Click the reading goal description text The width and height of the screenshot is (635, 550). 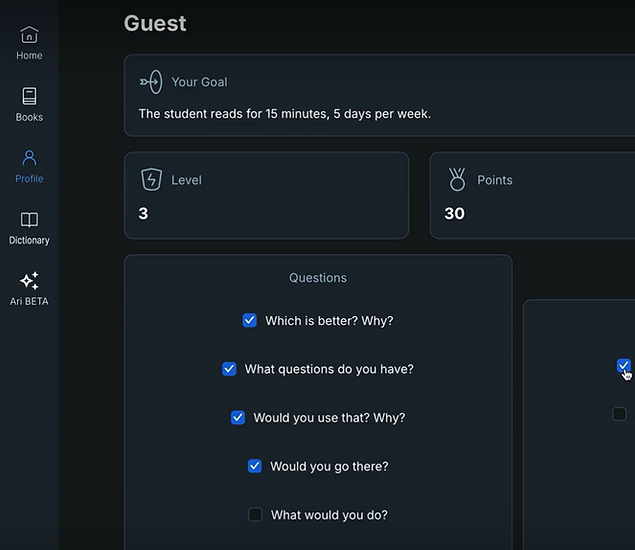tap(285, 114)
